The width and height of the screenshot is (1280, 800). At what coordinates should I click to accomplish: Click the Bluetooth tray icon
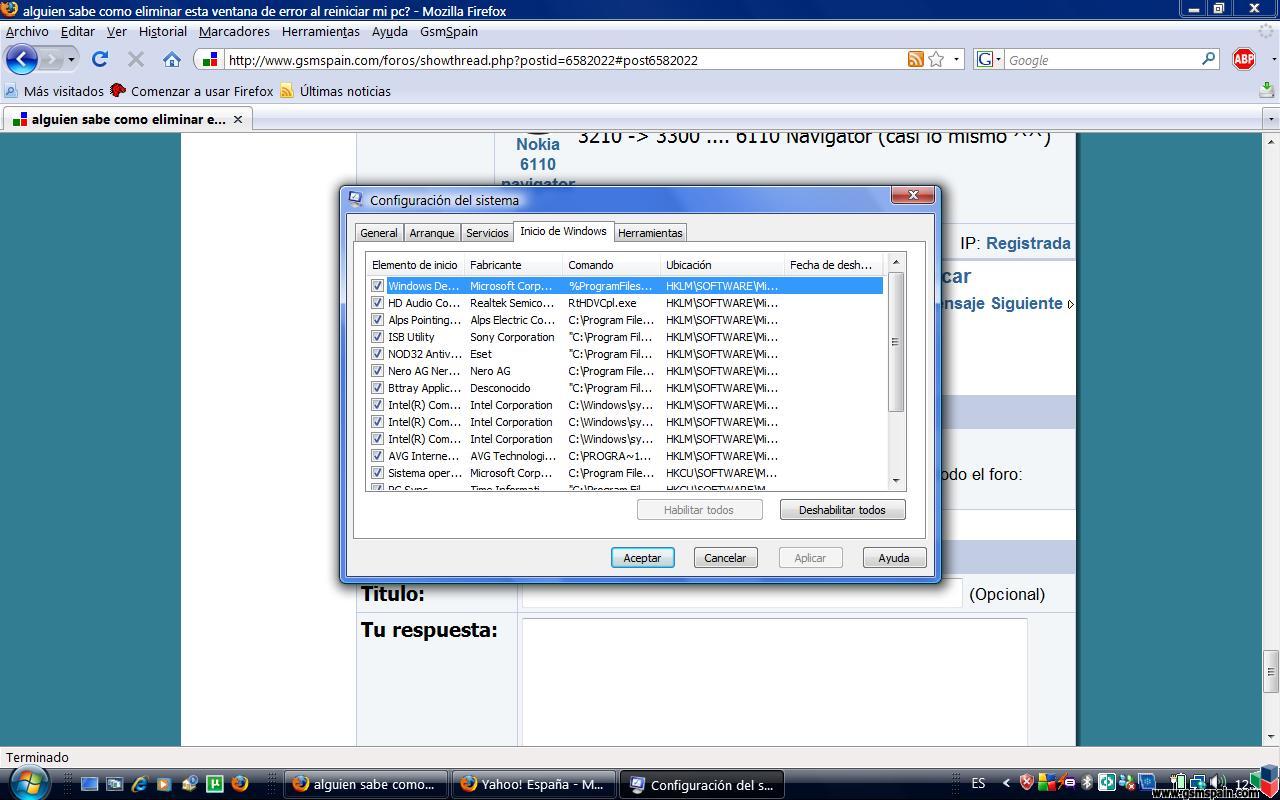pos(1087,783)
